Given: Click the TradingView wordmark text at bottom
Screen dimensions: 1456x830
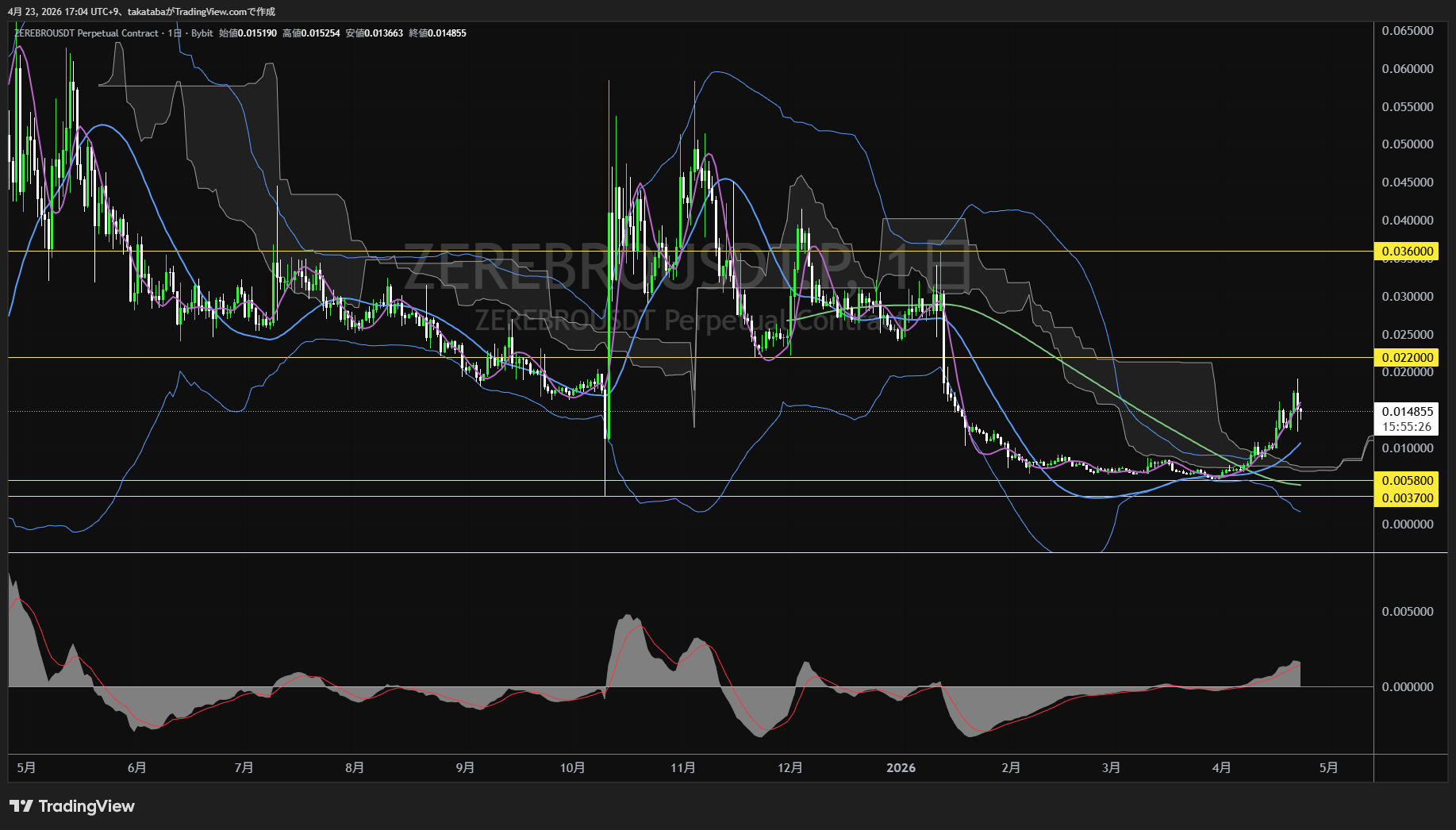Looking at the screenshot, I should tap(86, 806).
